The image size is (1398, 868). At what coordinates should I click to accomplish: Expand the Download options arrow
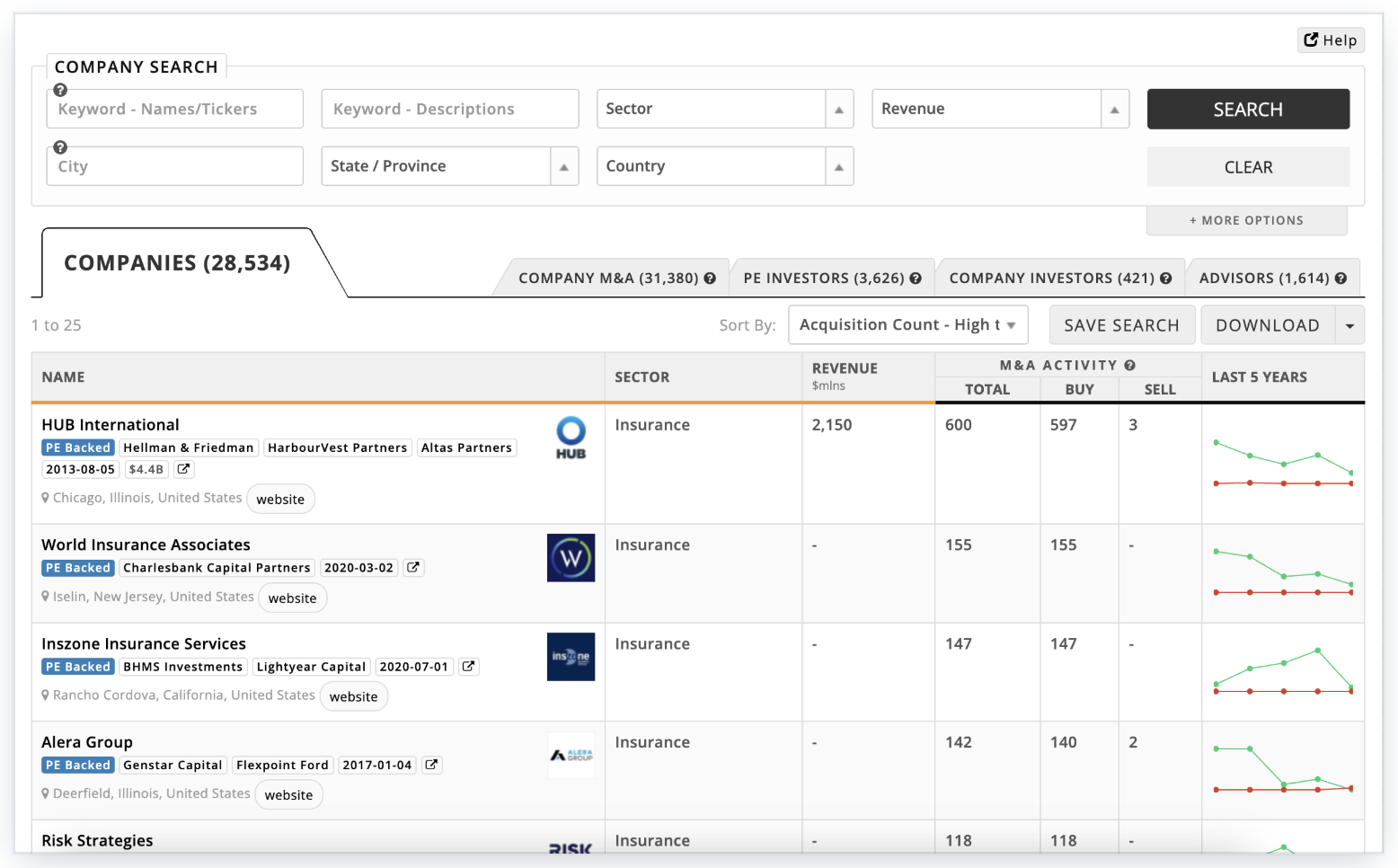[x=1349, y=326]
